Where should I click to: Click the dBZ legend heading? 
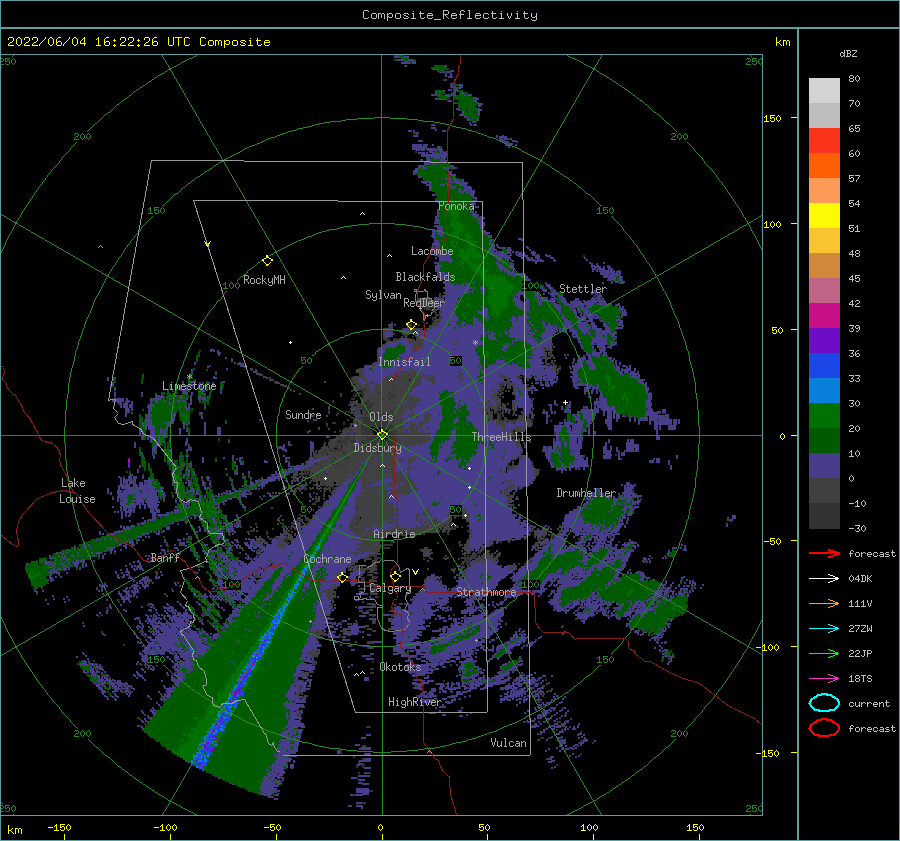click(848, 53)
